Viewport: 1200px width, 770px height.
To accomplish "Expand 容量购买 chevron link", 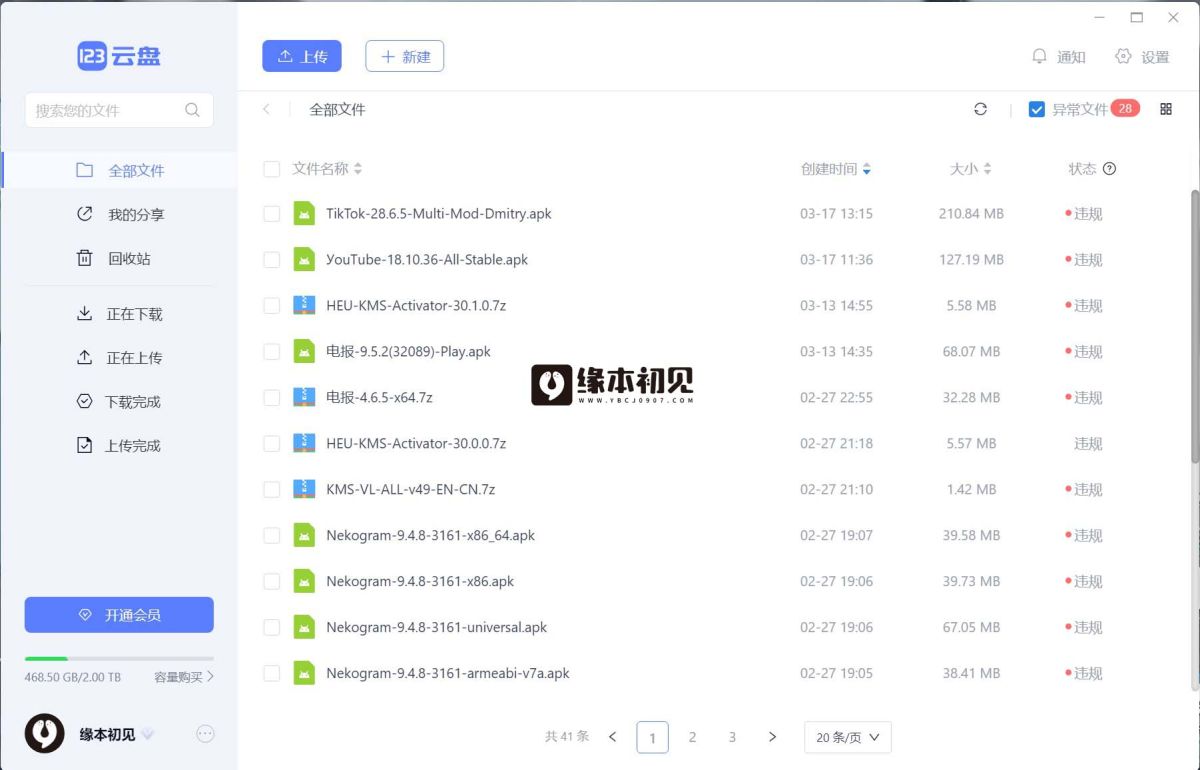I will coord(184,677).
